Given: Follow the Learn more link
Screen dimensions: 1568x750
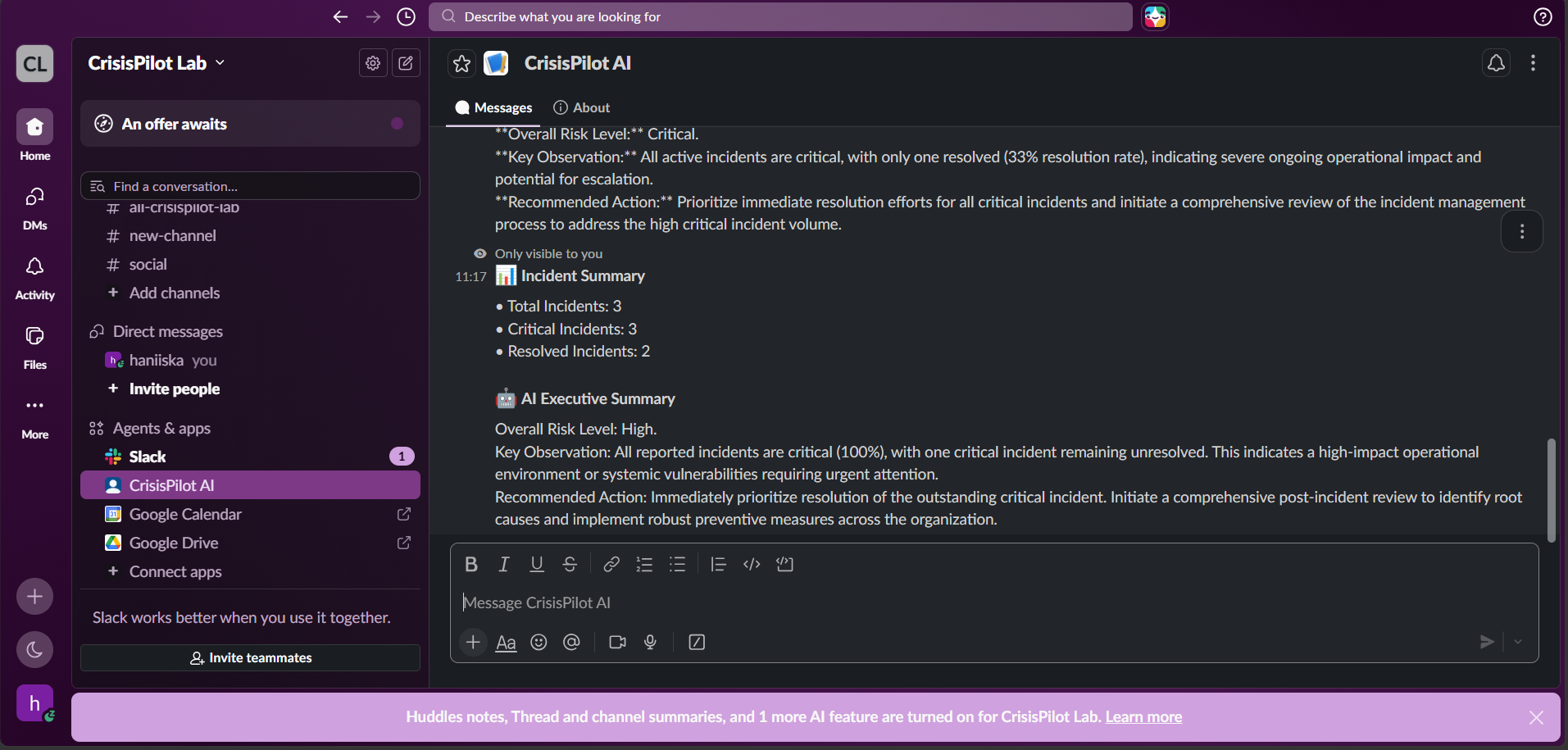Looking at the screenshot, I should tap(1143, 717).
